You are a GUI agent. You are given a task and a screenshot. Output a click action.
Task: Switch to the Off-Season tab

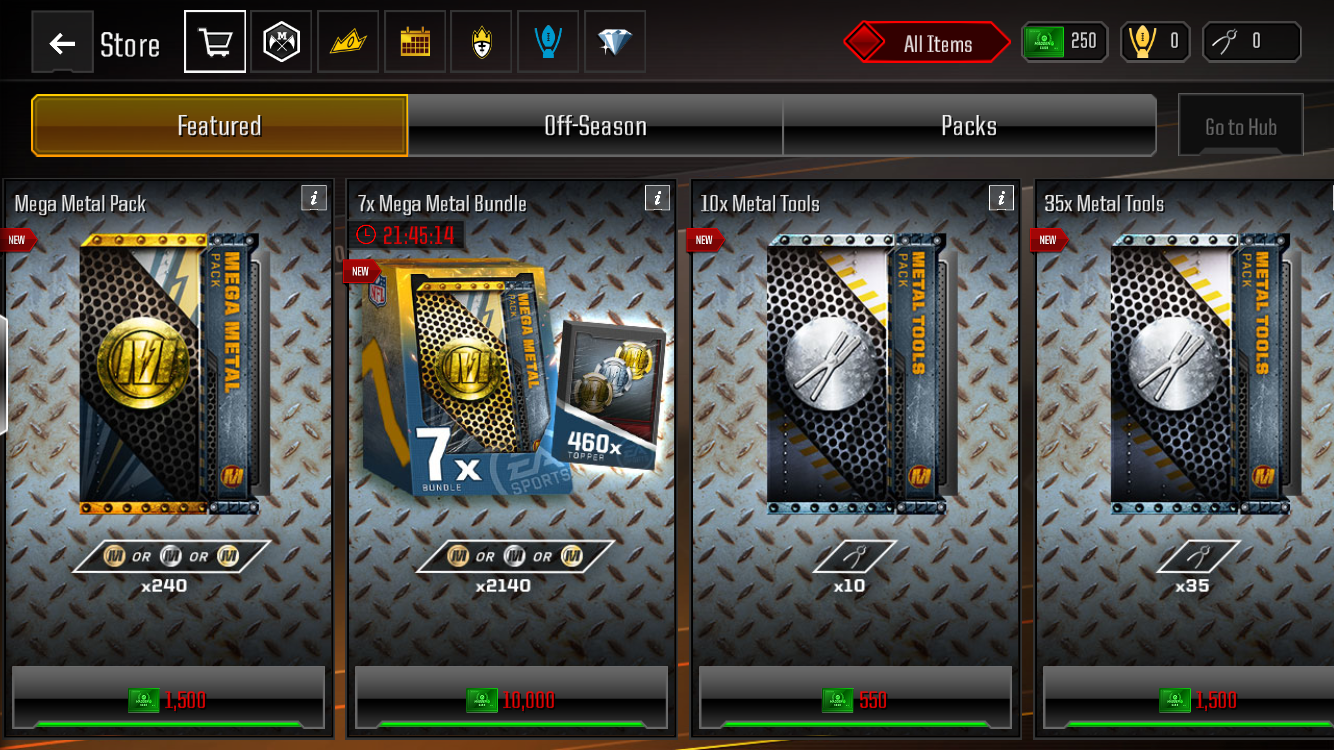pos(595,126)
